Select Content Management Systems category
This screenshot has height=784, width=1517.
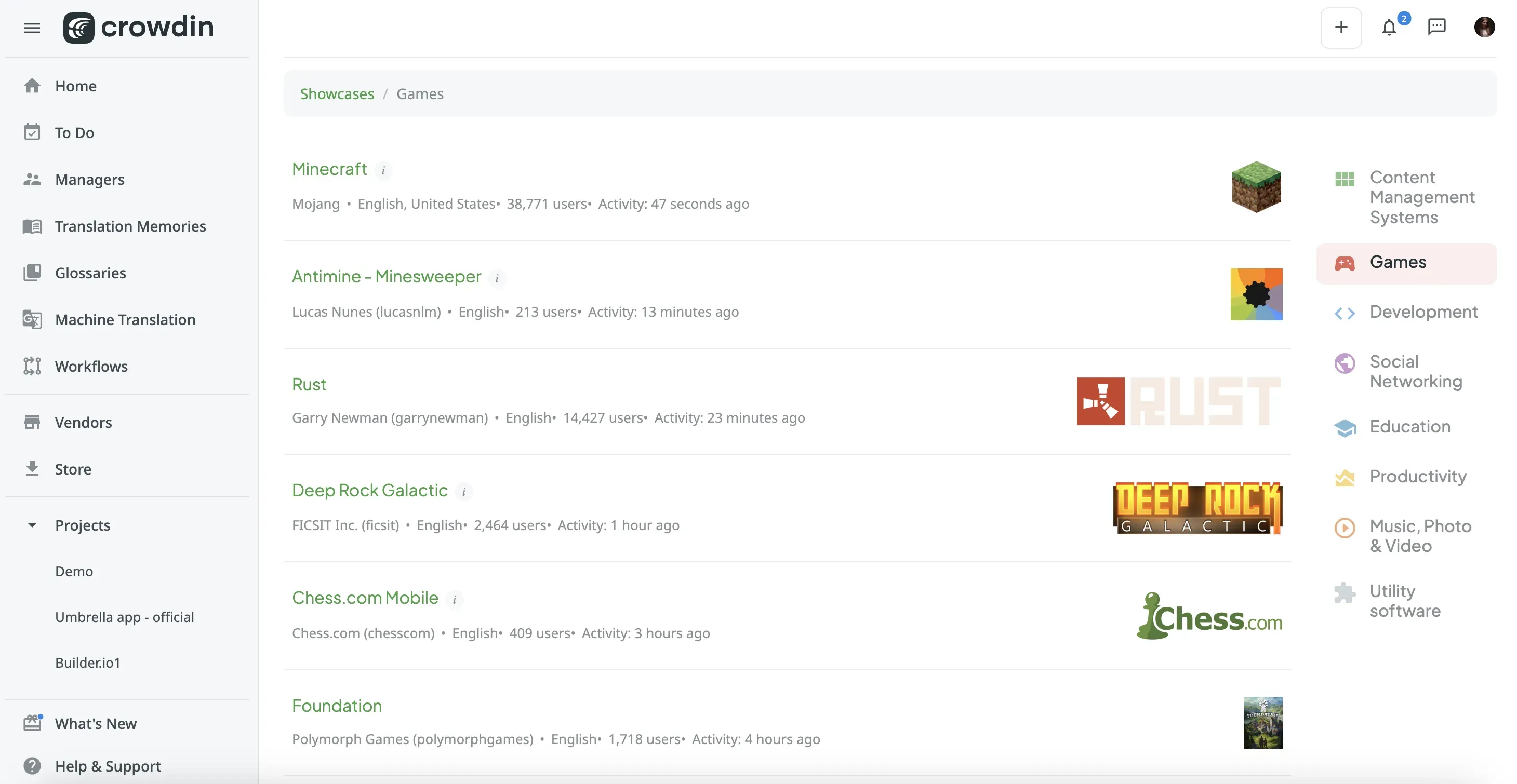pyautogui.click(x=1421, y=197)
